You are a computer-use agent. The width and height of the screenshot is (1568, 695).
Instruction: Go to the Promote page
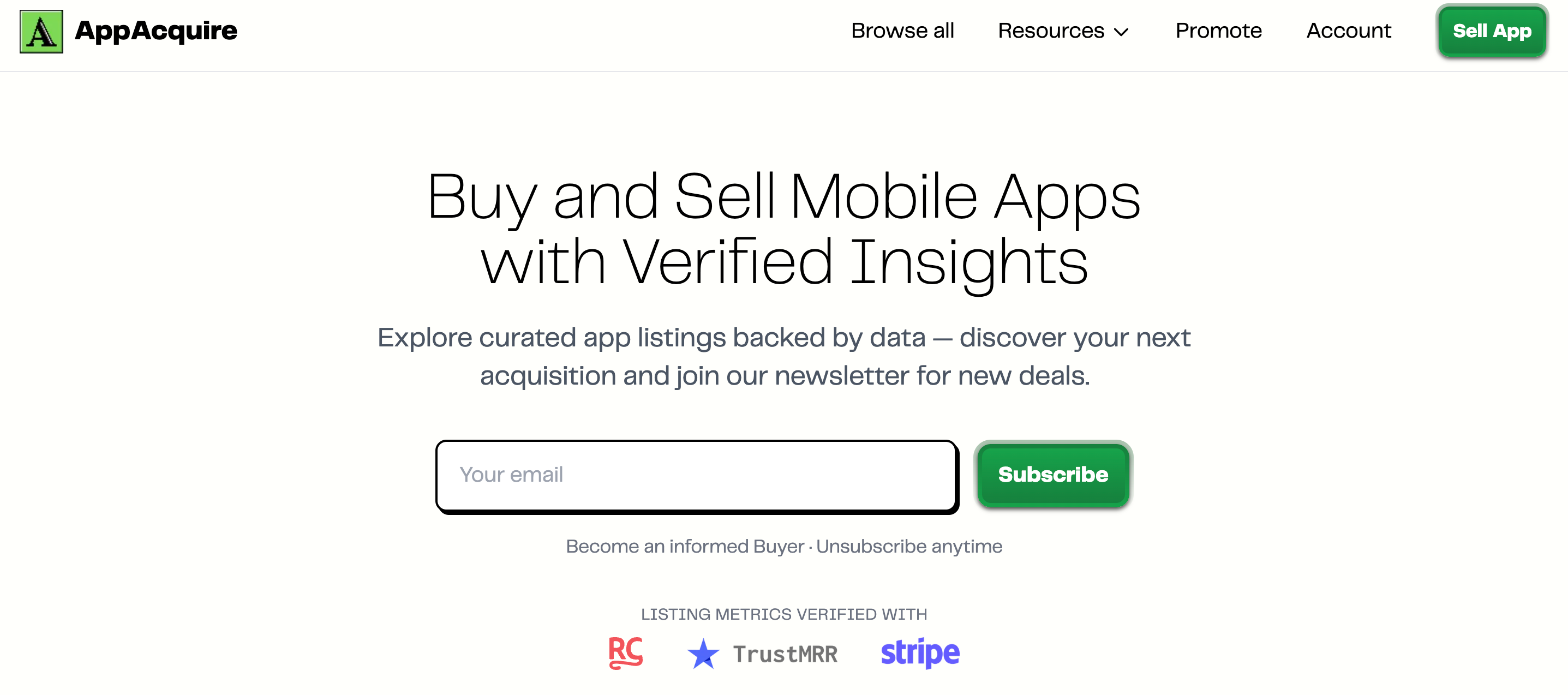1219,31
